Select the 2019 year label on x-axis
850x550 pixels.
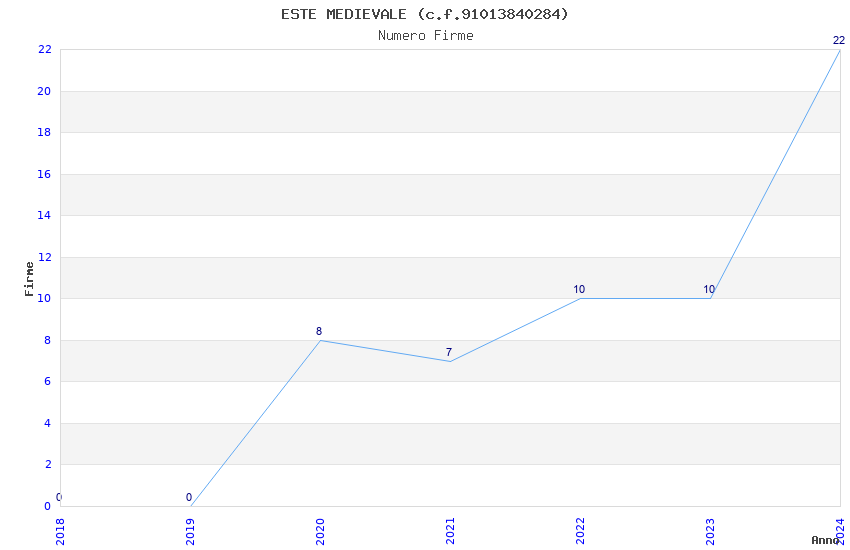pos(190,530)
